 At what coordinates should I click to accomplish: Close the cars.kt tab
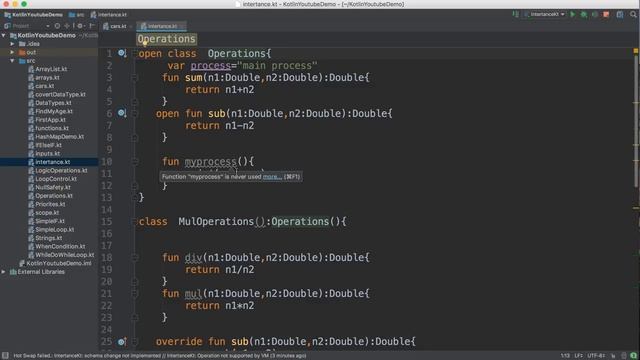[x=131, y=26]
